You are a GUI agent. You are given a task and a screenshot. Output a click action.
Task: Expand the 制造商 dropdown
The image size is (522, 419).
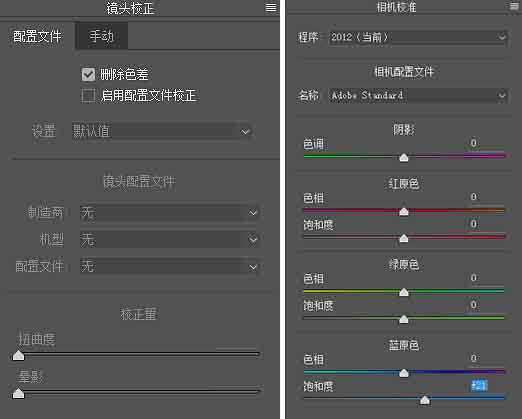(170, 212)
